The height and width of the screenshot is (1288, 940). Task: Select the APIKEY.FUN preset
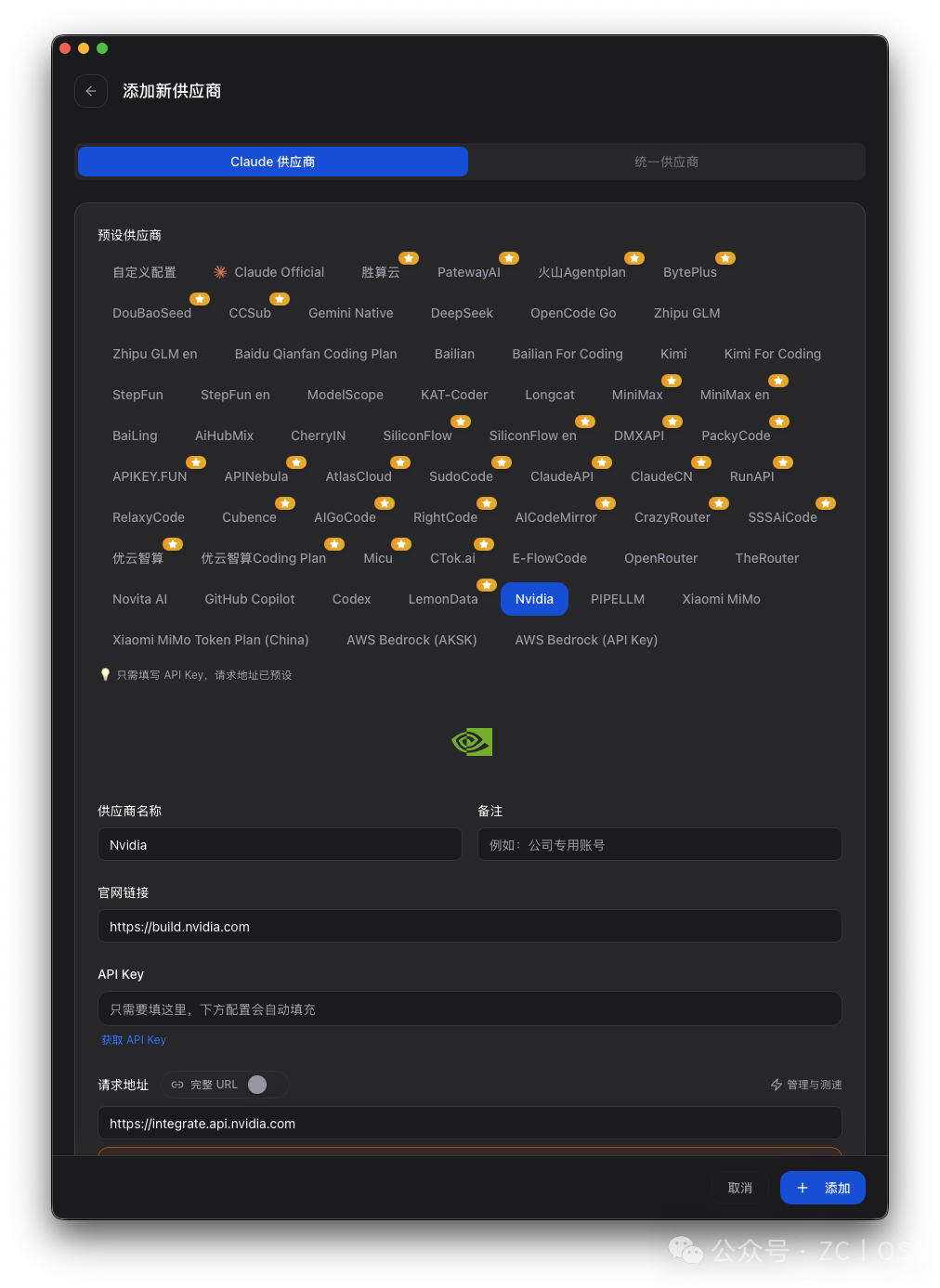pos(150,476)
